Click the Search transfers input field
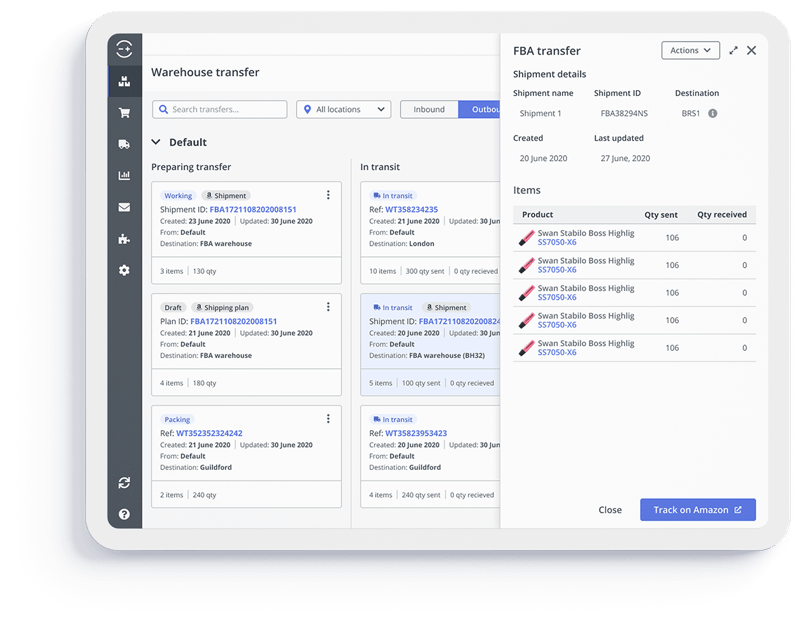Screen dimensions: 800x625 [219, 109]
